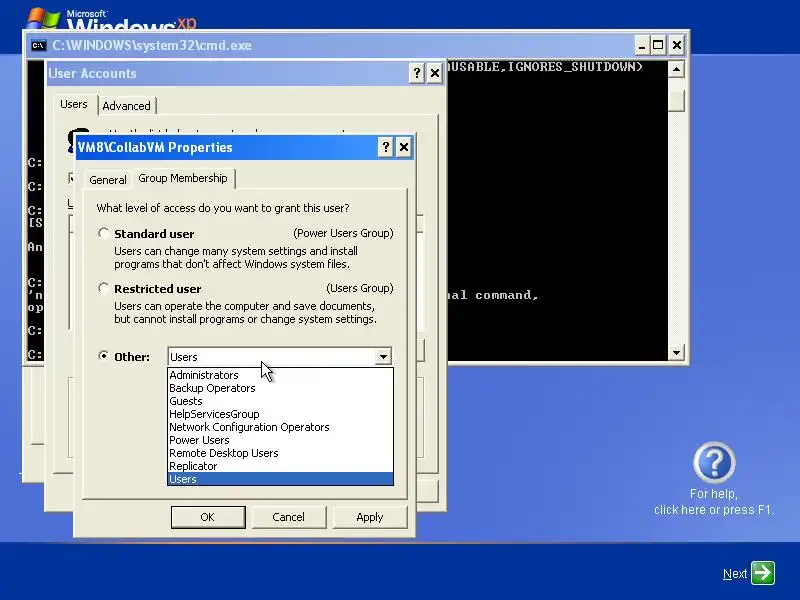Image resolution: width=800 pixels, height=600 pixels.
Task: Click OK in CollabVM Properties
Action: pyautogui.click(x=208, y=517)
